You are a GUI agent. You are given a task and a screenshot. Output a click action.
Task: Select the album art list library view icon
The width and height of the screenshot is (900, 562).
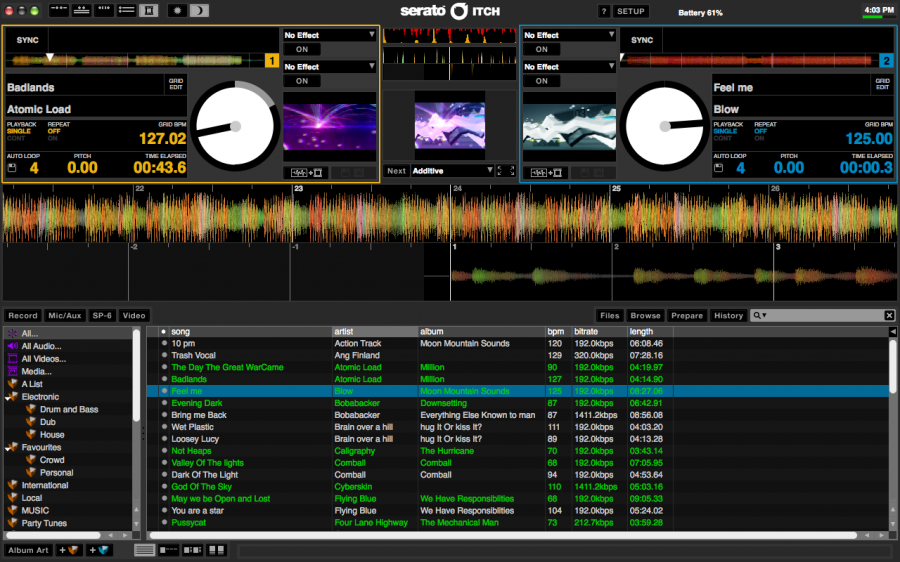coord(168,550)
